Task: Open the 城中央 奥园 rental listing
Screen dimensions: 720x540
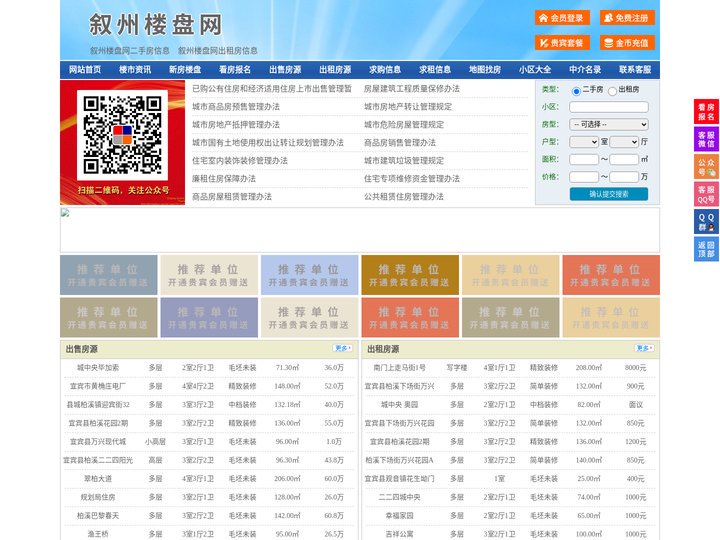Action: [399, 405]
